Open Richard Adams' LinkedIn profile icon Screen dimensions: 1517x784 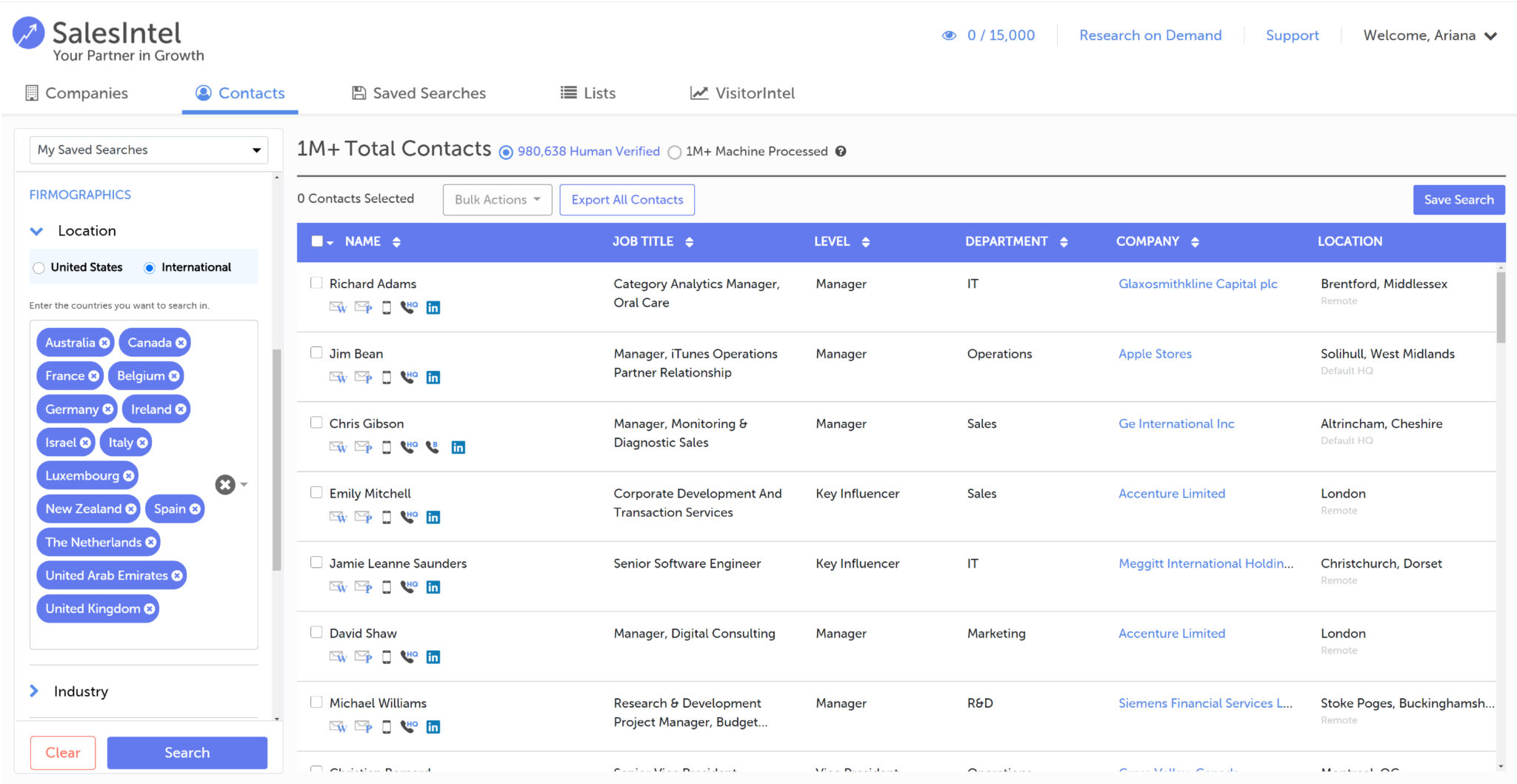point(433,307)
